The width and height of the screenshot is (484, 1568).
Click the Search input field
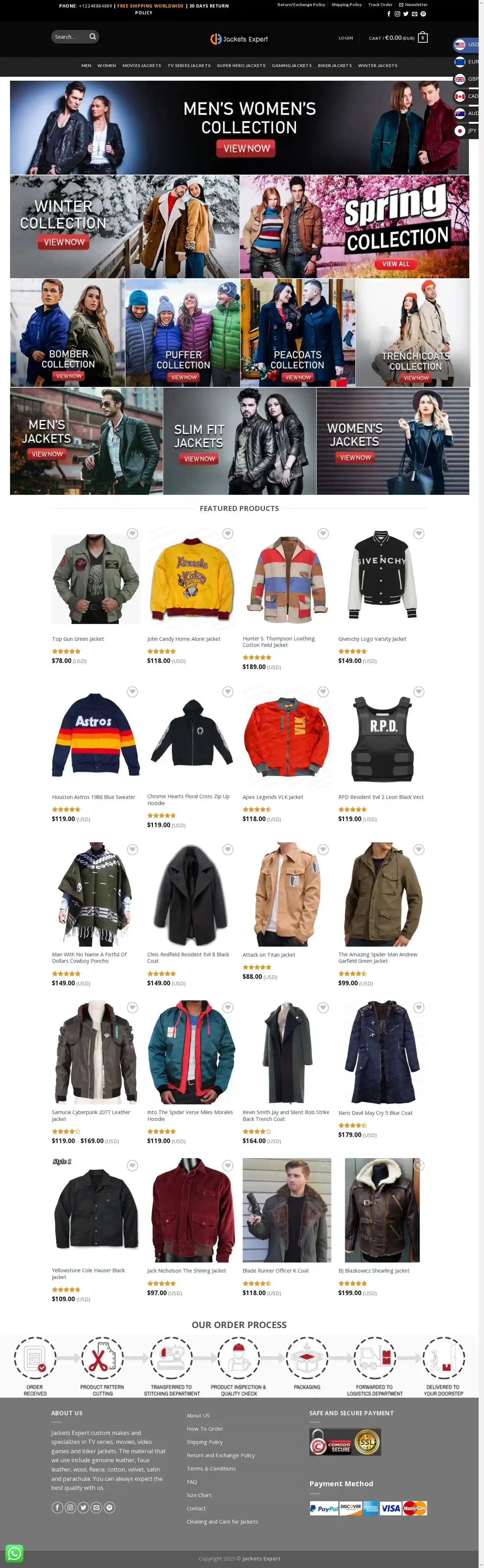(70, 37)
